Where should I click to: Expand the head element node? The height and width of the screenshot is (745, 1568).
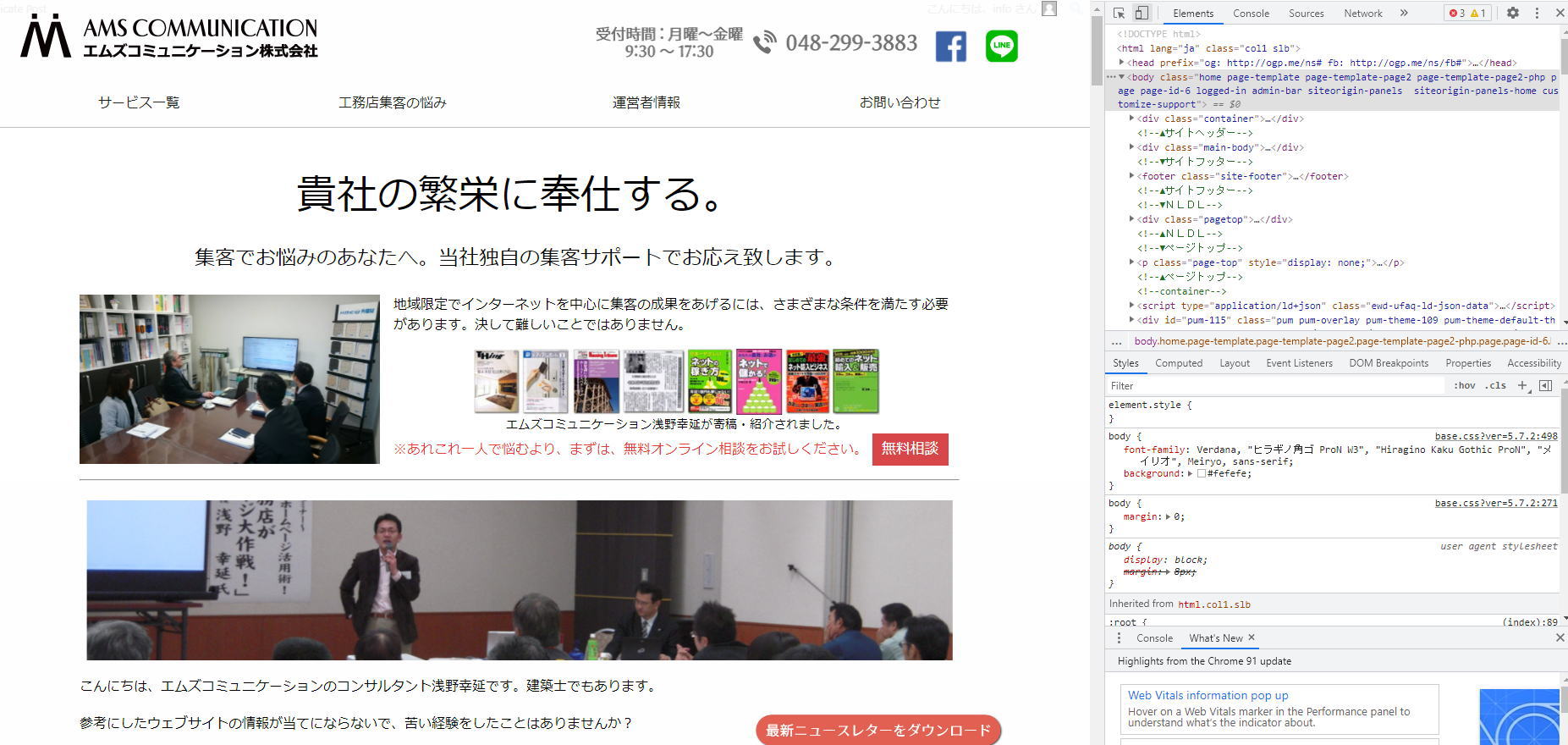[x=1122, y=63]
